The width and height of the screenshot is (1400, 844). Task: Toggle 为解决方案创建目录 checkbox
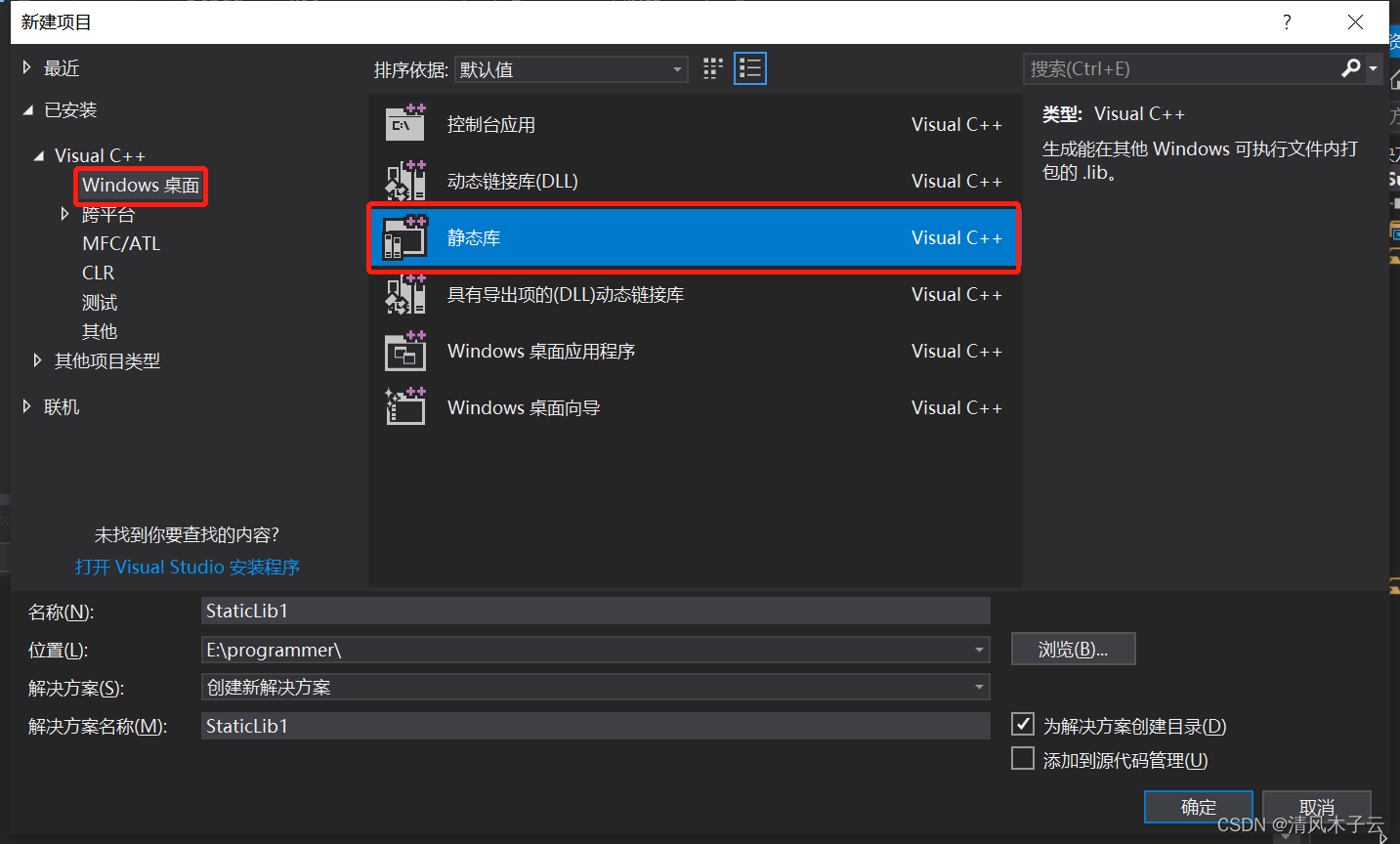1023,724
